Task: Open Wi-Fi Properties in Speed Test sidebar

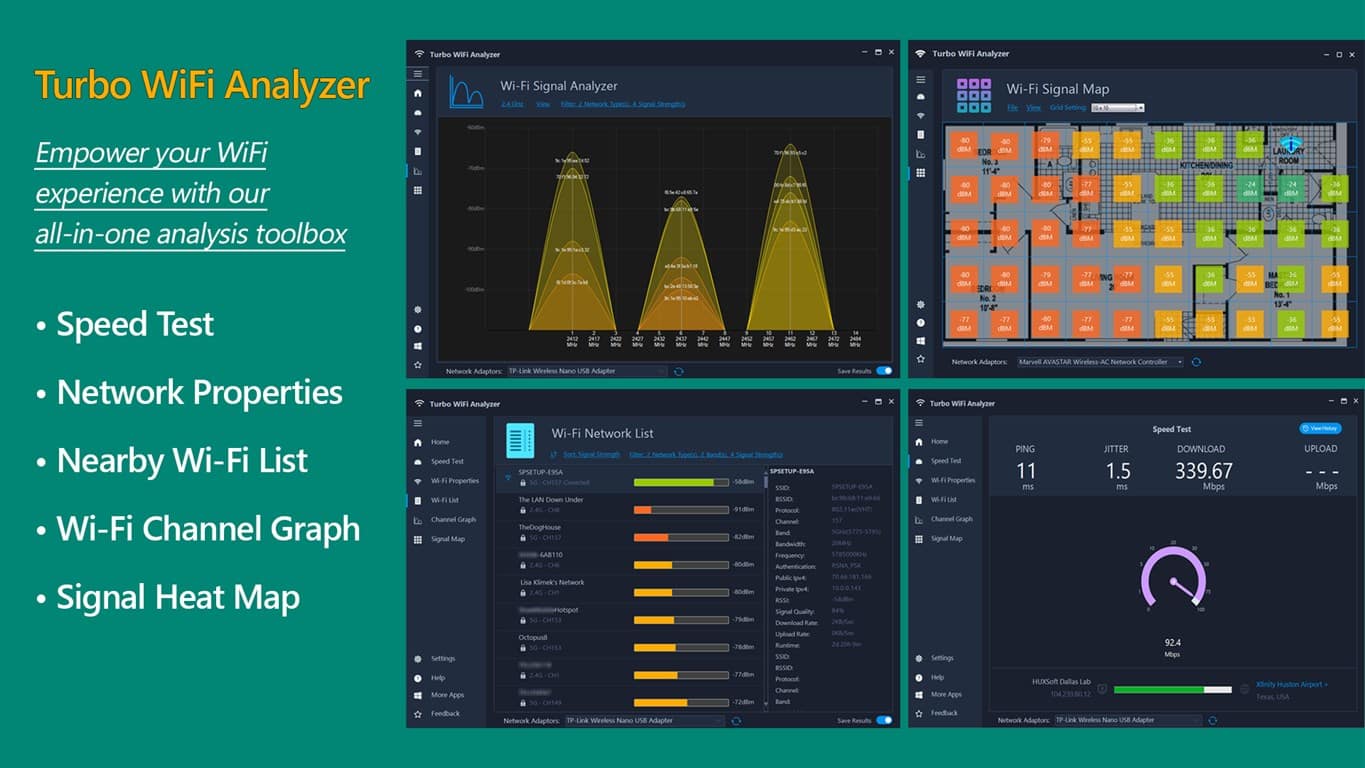Action: (952, 480)
